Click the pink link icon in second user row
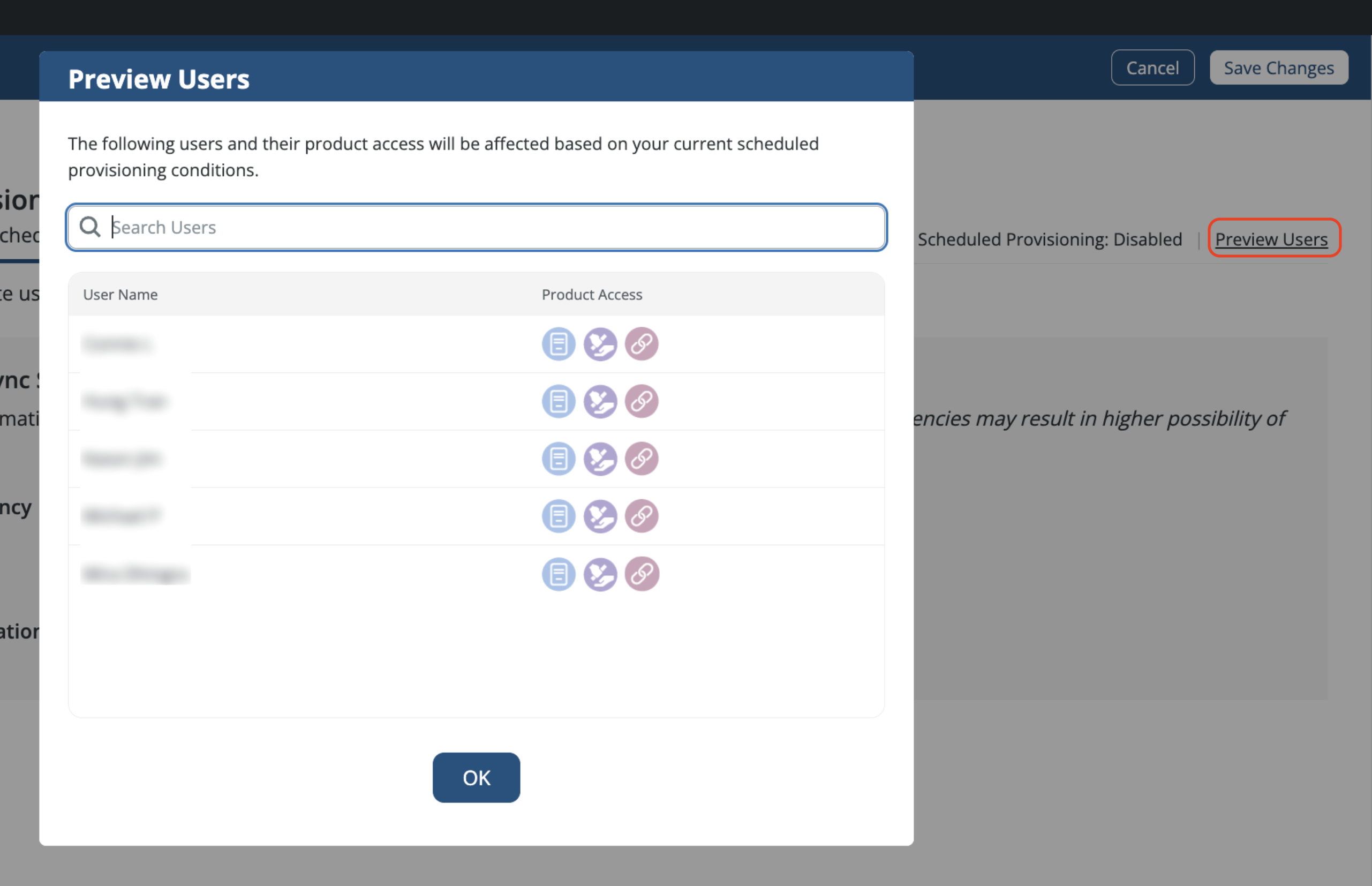The image size is (1372, 886). 641,401
